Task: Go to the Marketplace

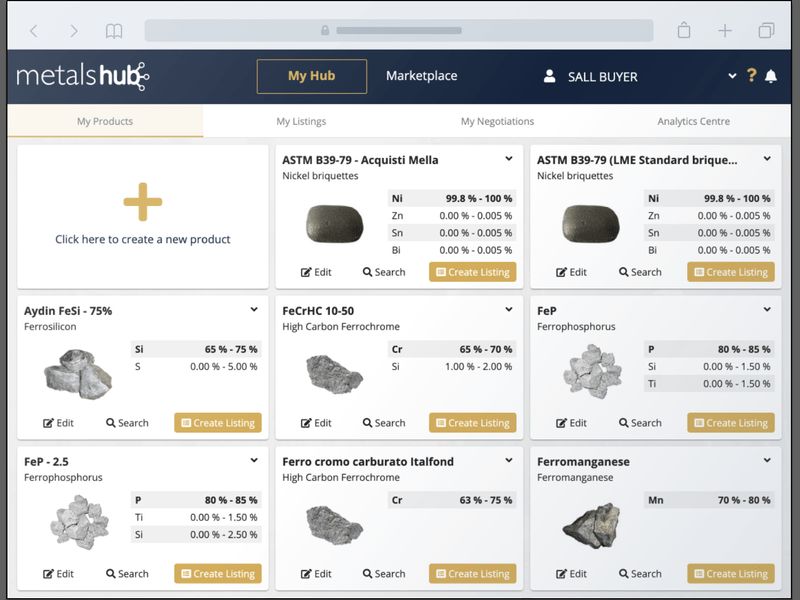Action: (421, 76)
